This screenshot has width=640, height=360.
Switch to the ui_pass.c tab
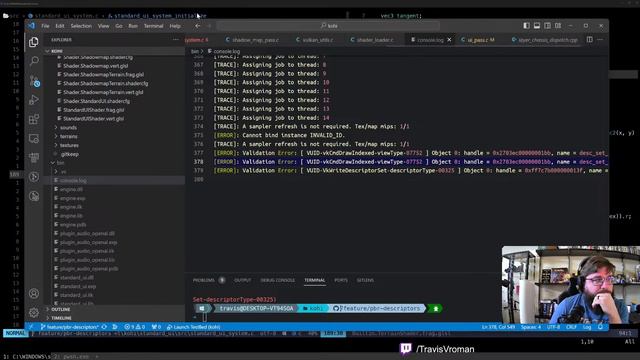pyautogui.click(x=478, y=40)
